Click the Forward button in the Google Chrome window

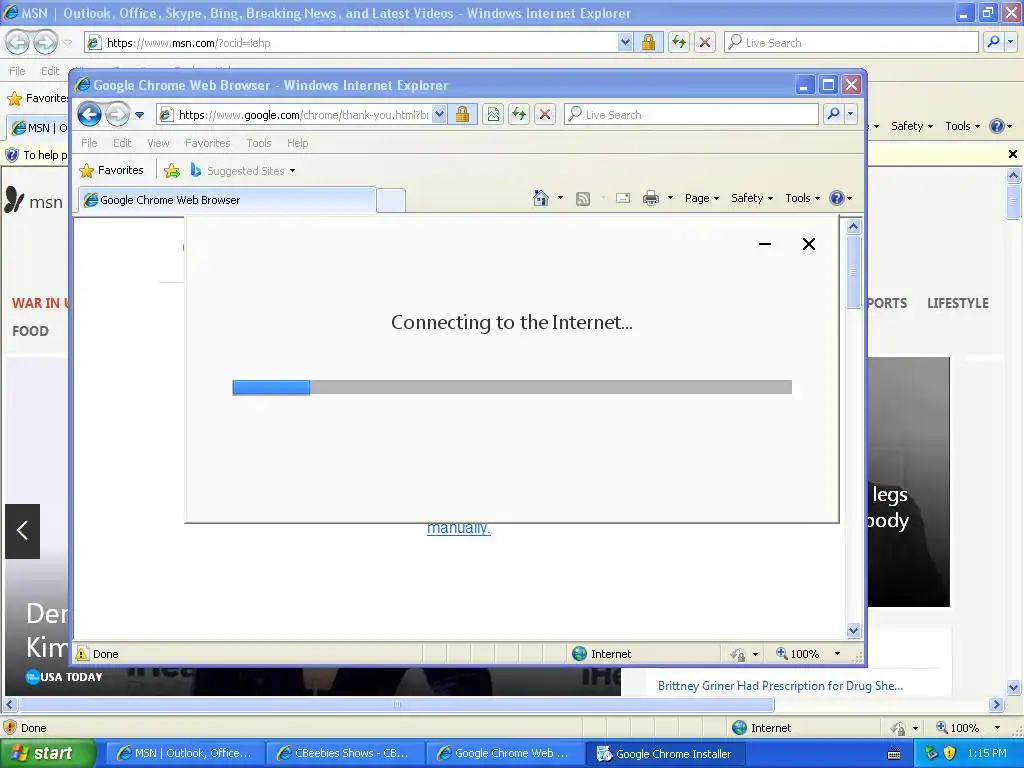click(x=118, y=115)
